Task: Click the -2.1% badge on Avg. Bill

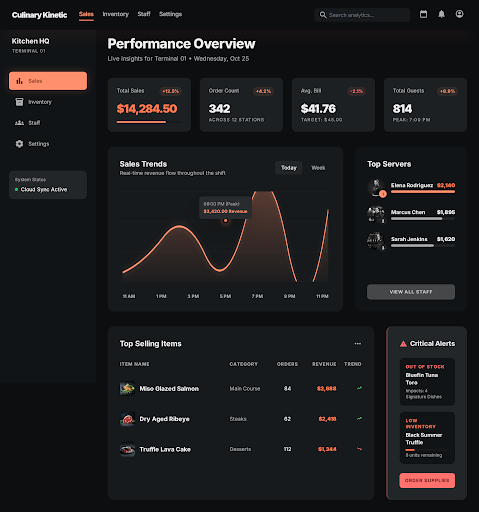Action: pos(356,91)
